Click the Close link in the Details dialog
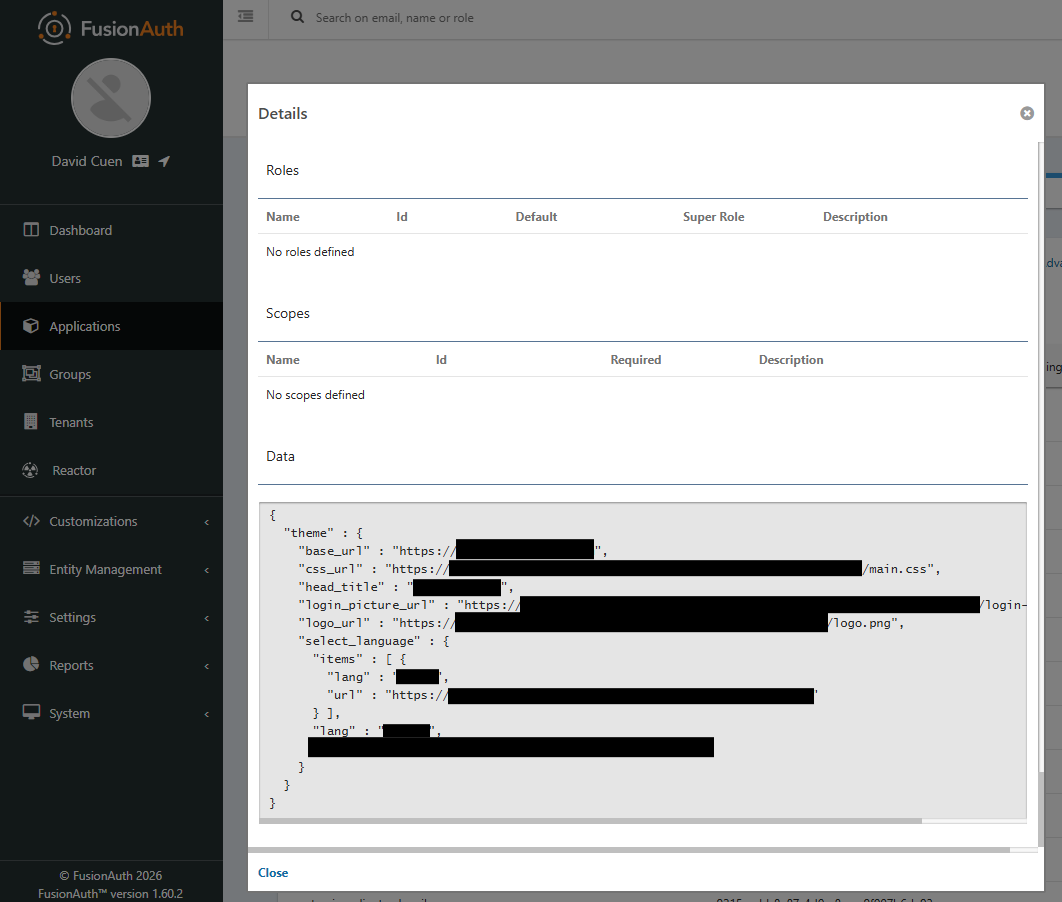Screen dimensions: 1062x902 click(273, 873)
